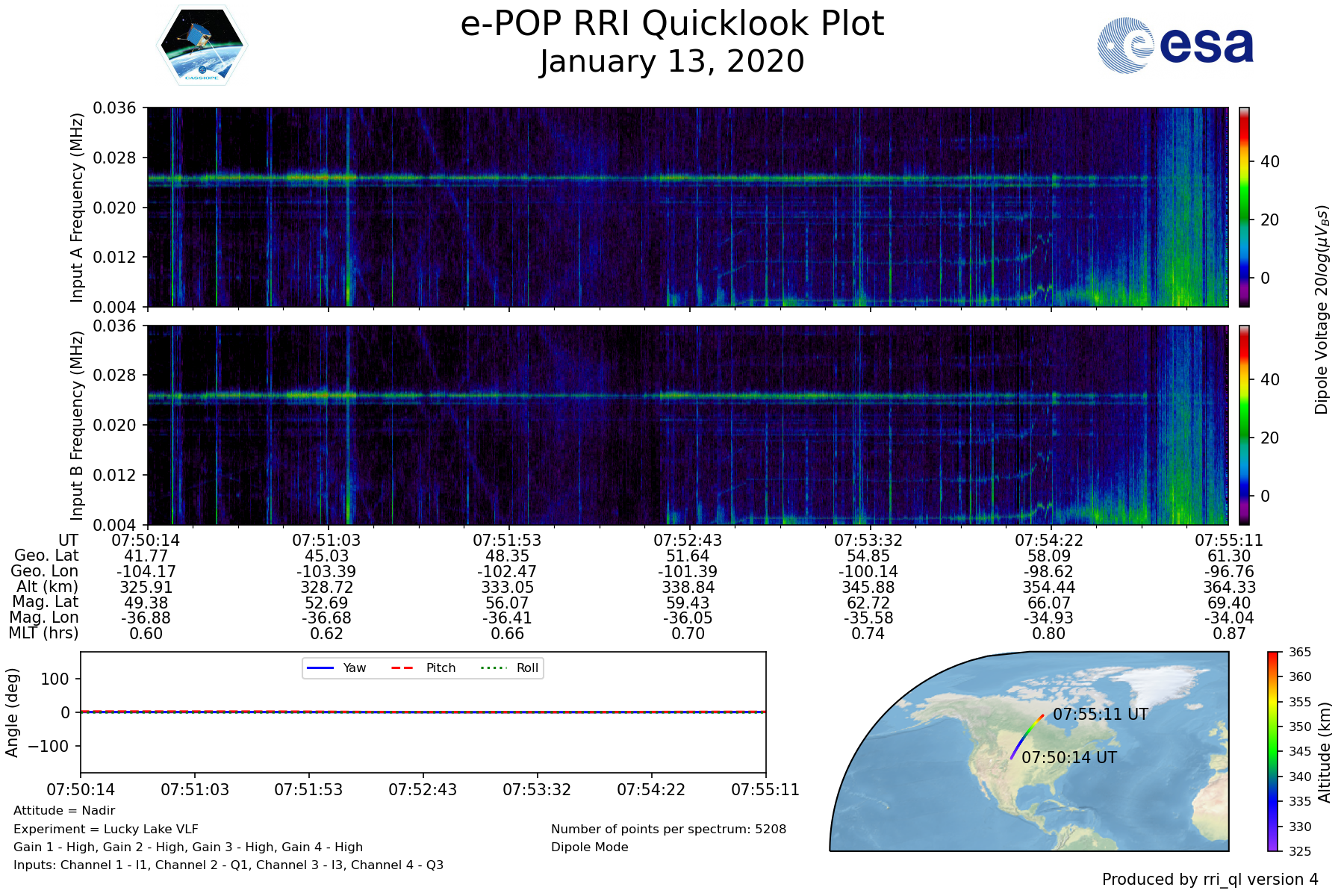The height and width of the screenshot is (896, 1344).
Task: Click the 'Attitude = Nadir' text
Action: (64, 811)
